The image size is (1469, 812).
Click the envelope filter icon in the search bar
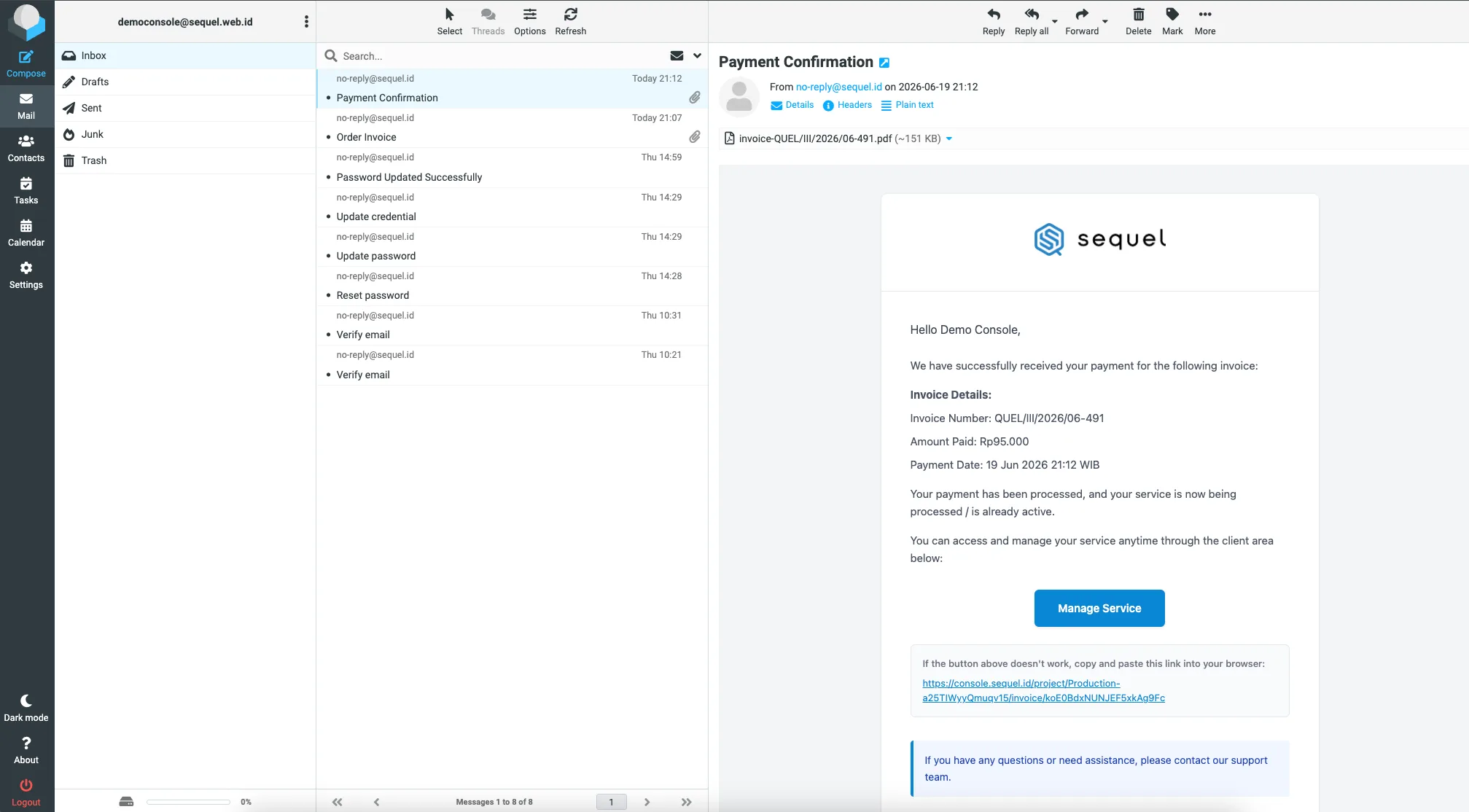677,55
